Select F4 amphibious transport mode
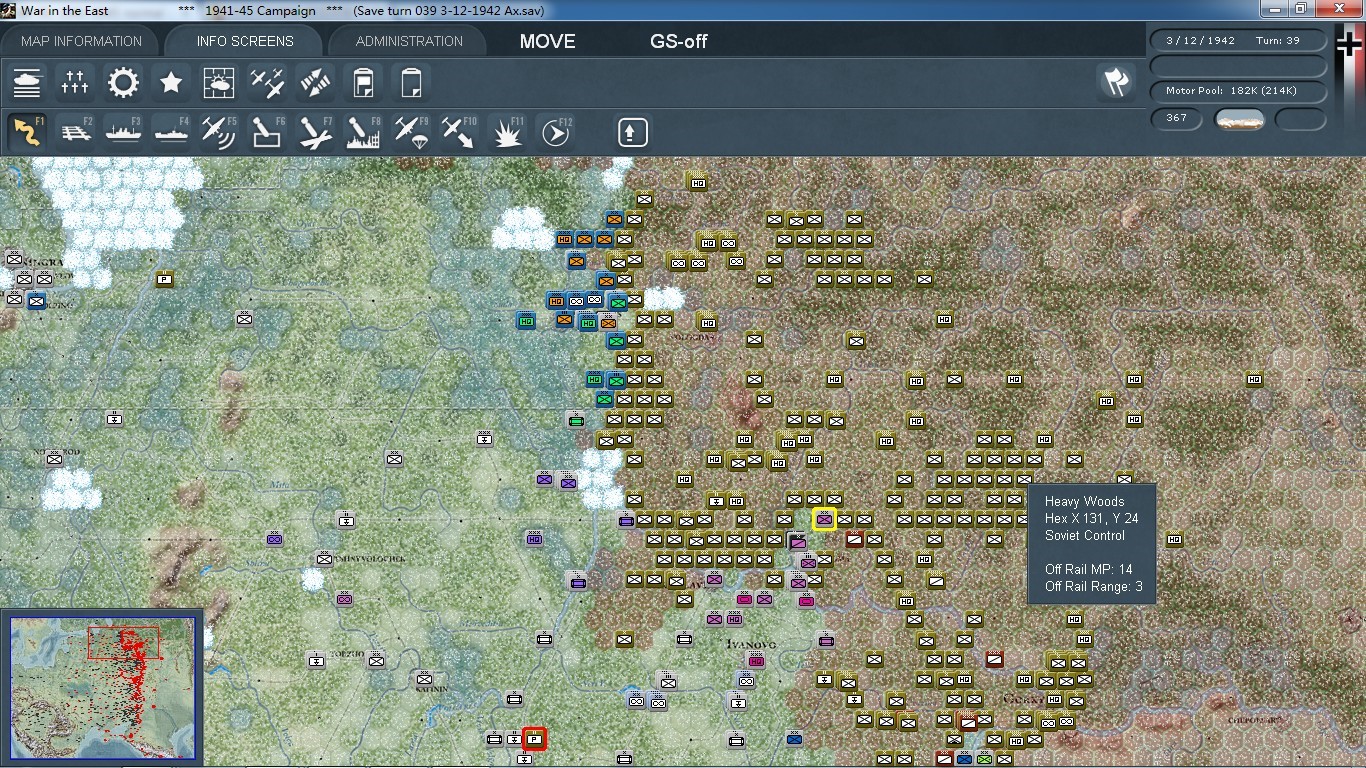Viewport: 1366px width, 768px height. pyautogui.click(x=171, y=132)
